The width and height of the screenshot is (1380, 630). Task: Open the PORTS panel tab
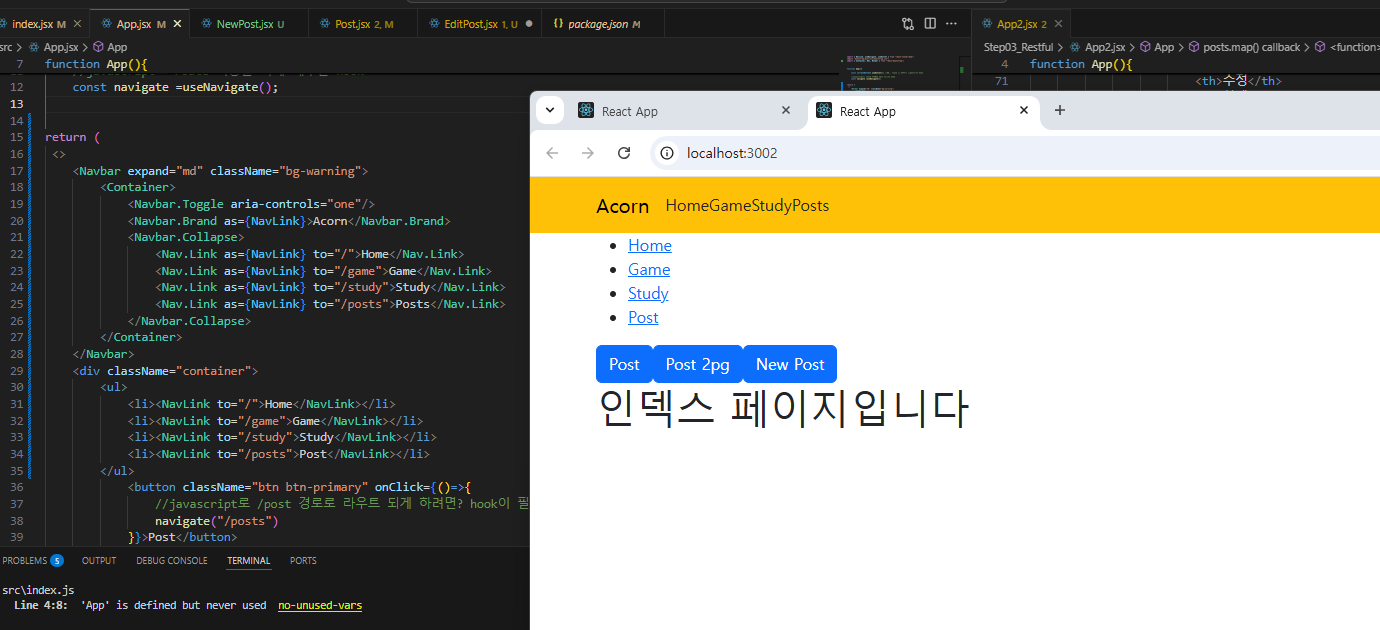pos(303,561)
